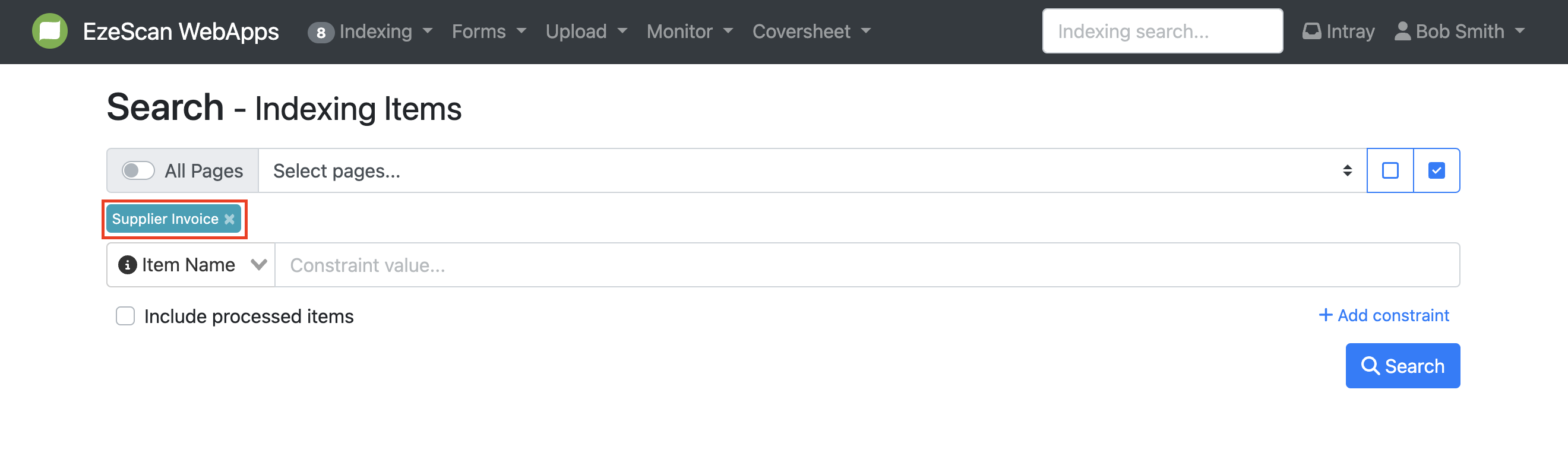This screenshot has width=1568, height=456.
Task: Click the plus icon beside Add constraint
Action: (1325, 315)
